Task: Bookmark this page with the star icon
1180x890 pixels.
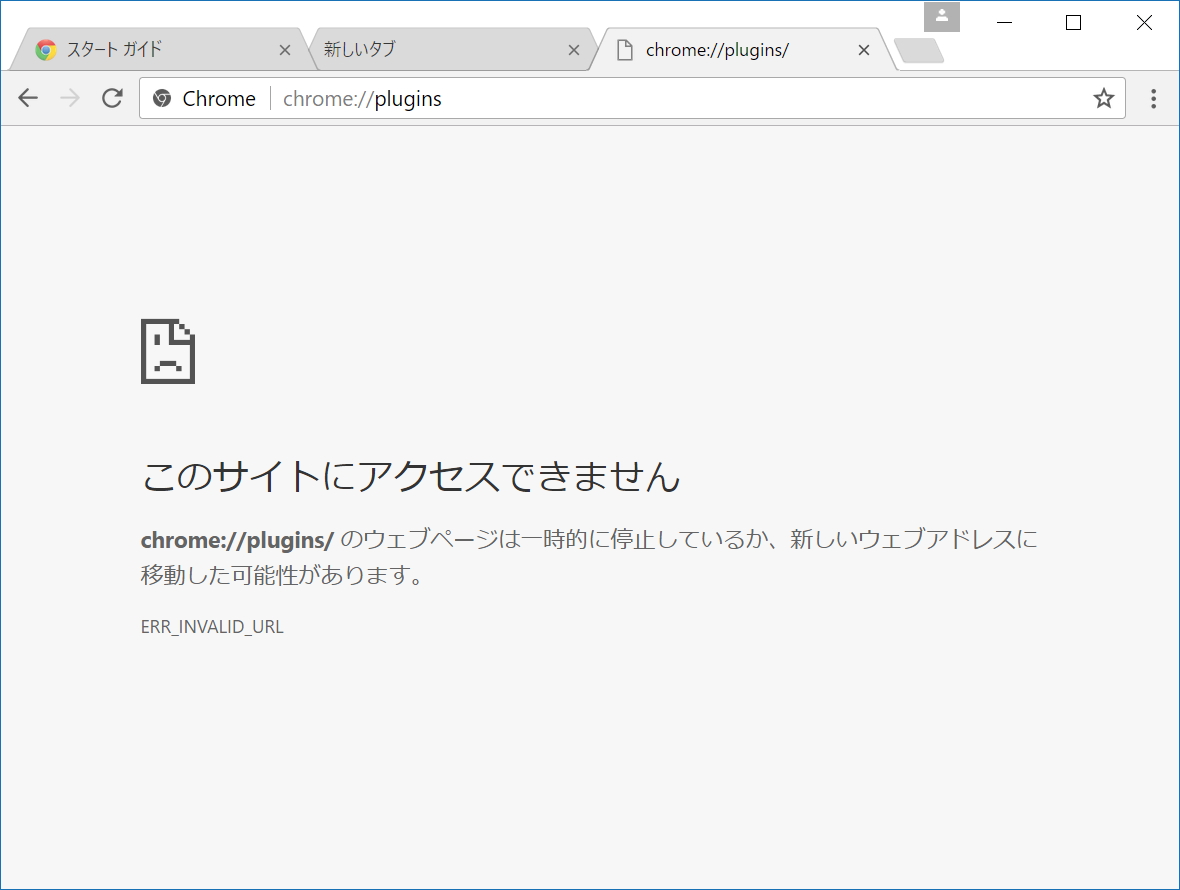Action: point(1103,98)
